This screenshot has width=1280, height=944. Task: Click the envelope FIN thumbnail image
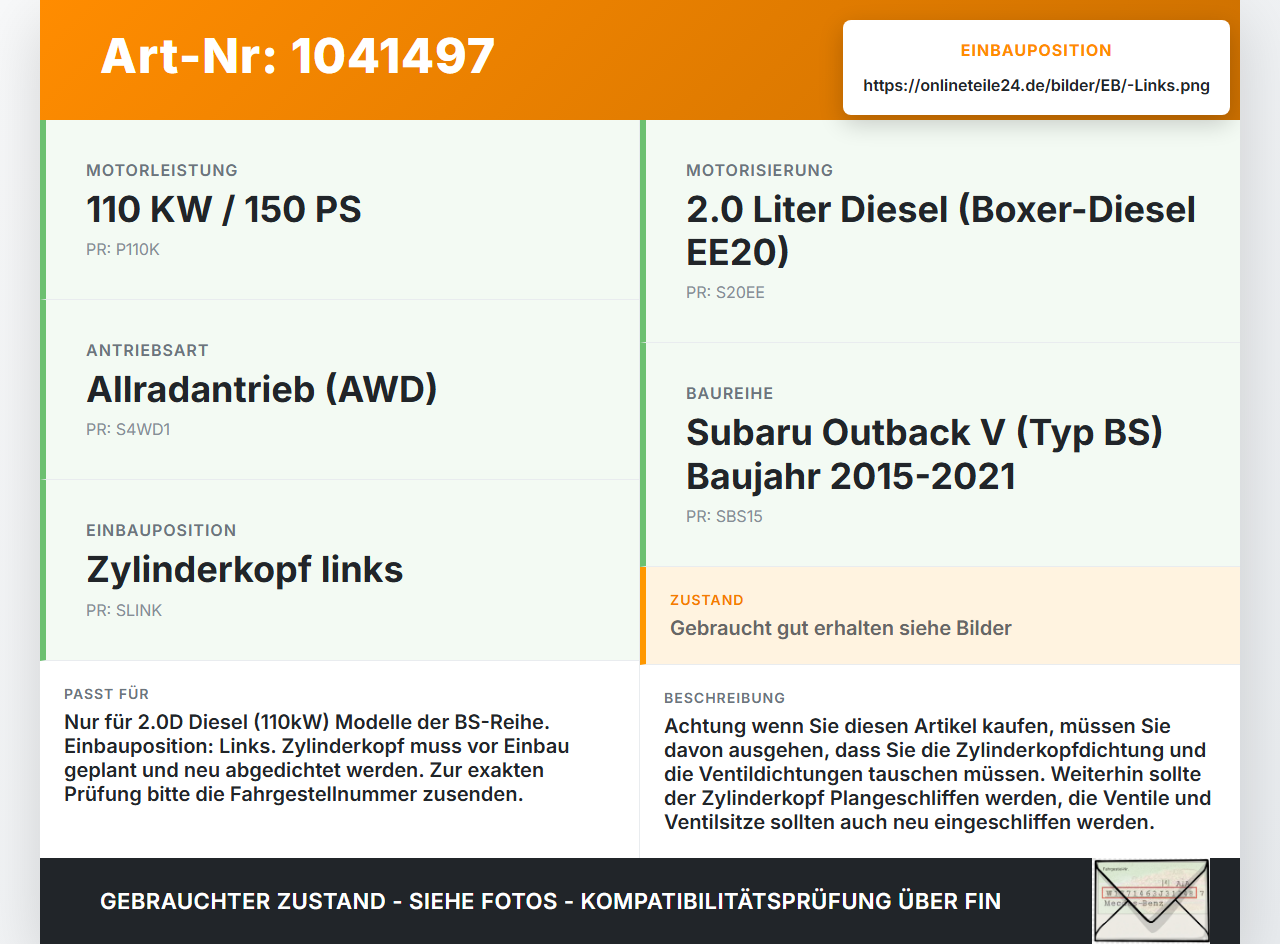point(1151,901)
